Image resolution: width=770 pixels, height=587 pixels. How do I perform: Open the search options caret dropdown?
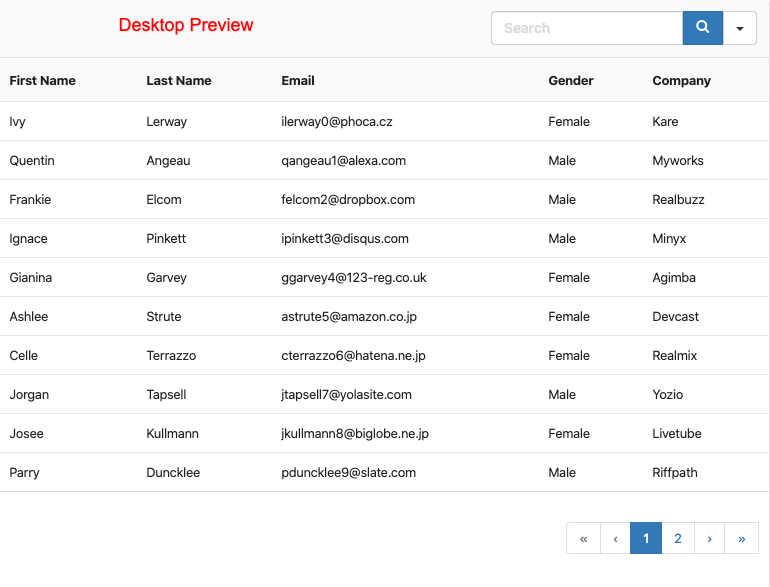point(739,28)
